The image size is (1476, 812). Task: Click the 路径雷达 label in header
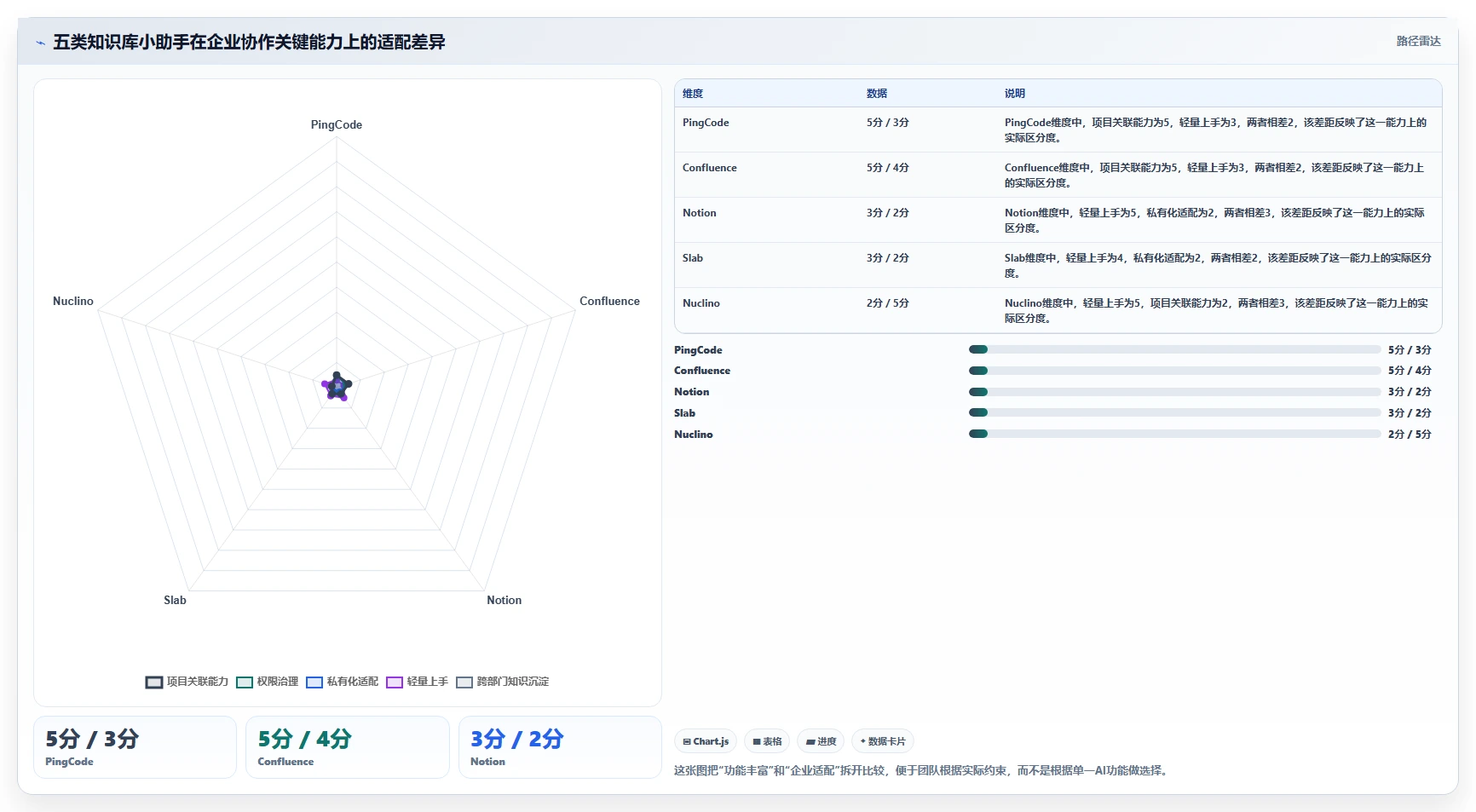coord(1418,41)
